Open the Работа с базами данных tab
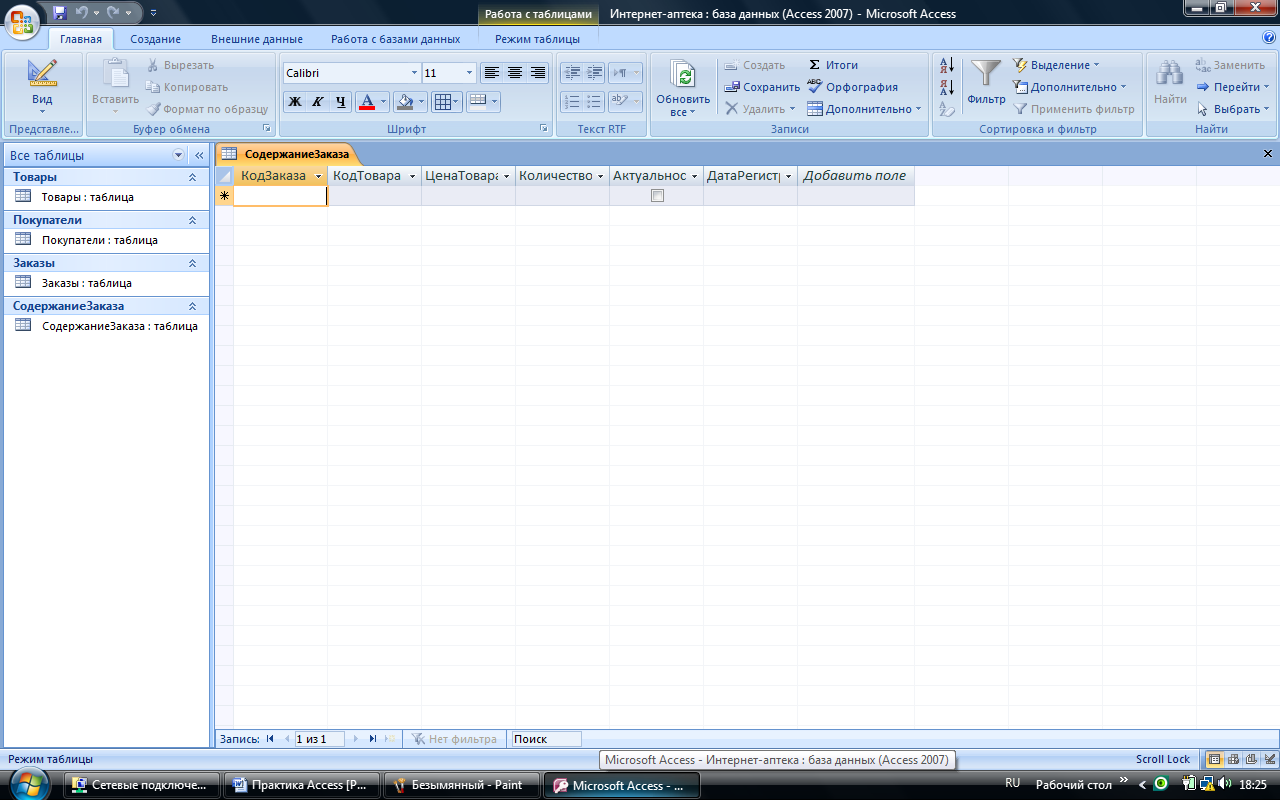This screenshot has width=1280, height=800. pos(396,39)
